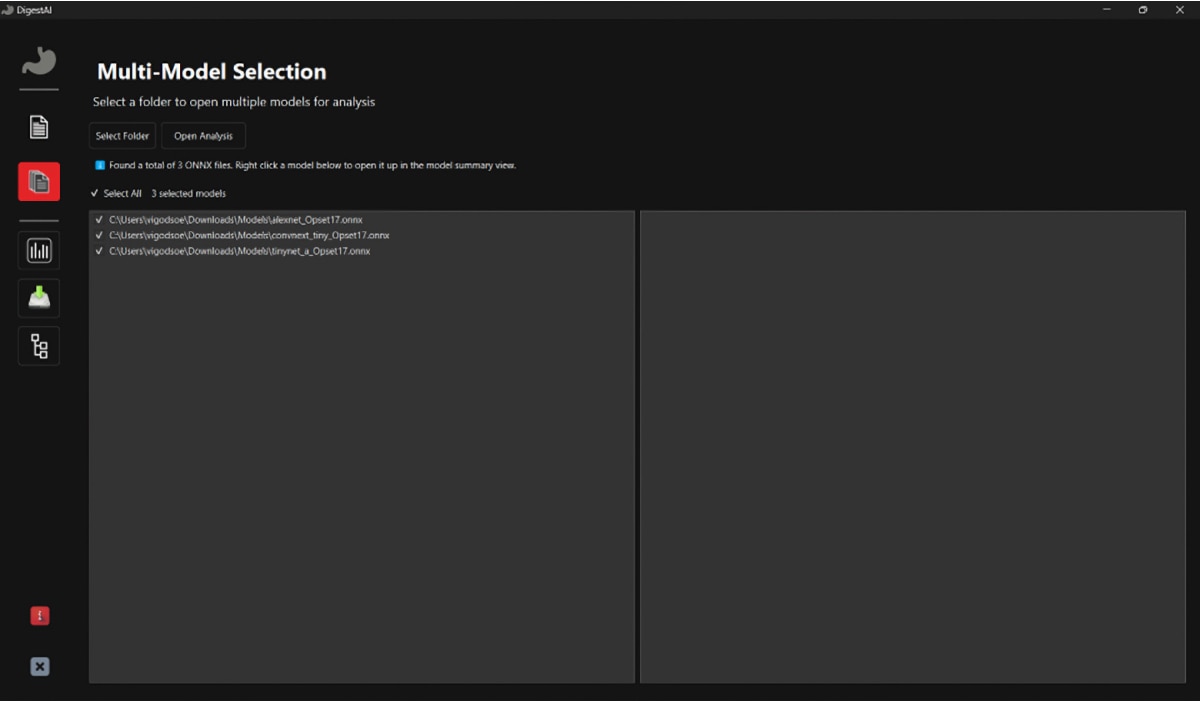The image size is (1200, 702).
Task: Click the Select Folder button
Action: point(122,136)
